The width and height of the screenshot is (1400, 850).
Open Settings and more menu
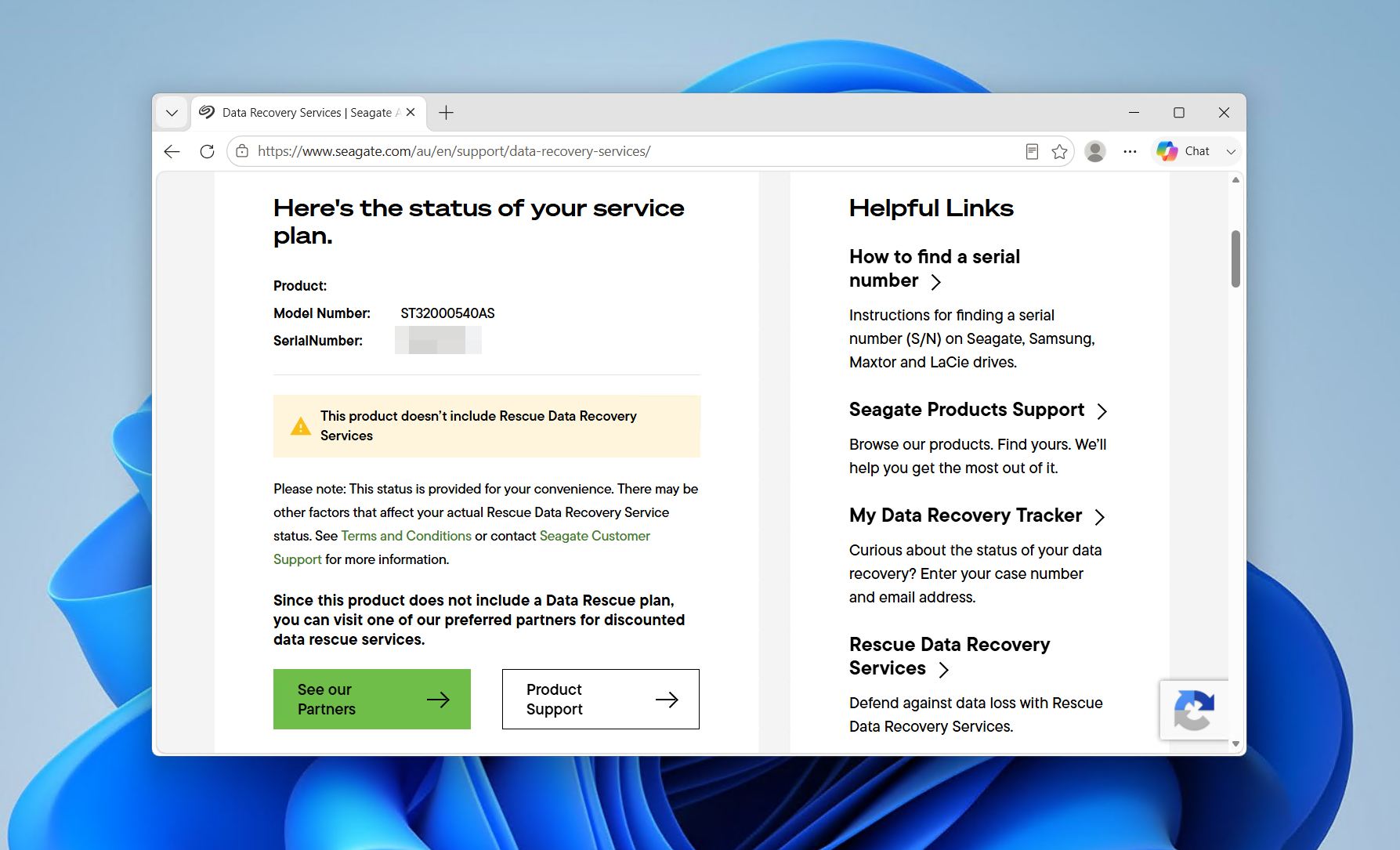1130,151
